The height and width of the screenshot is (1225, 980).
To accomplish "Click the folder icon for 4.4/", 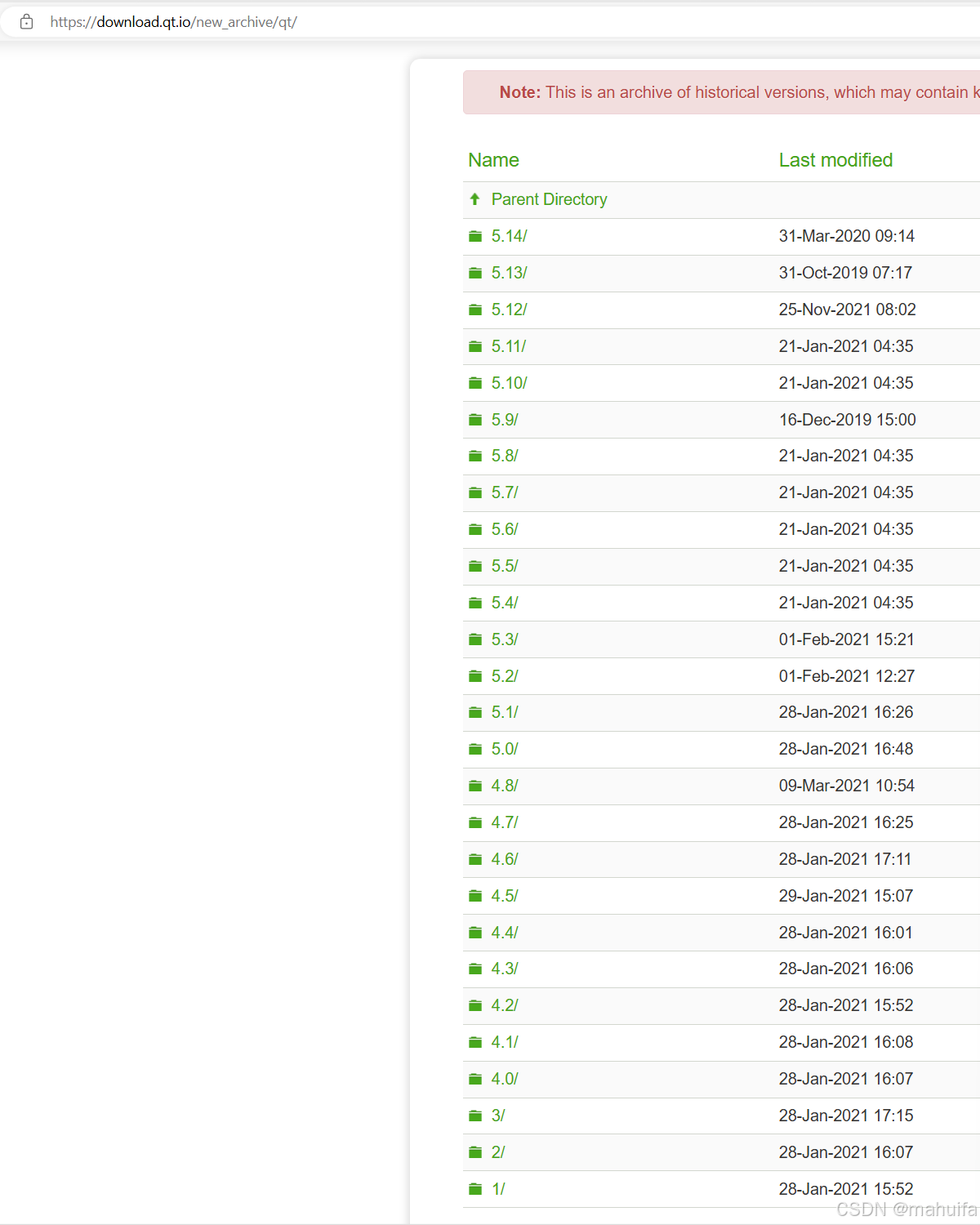I will pos(475,933).
